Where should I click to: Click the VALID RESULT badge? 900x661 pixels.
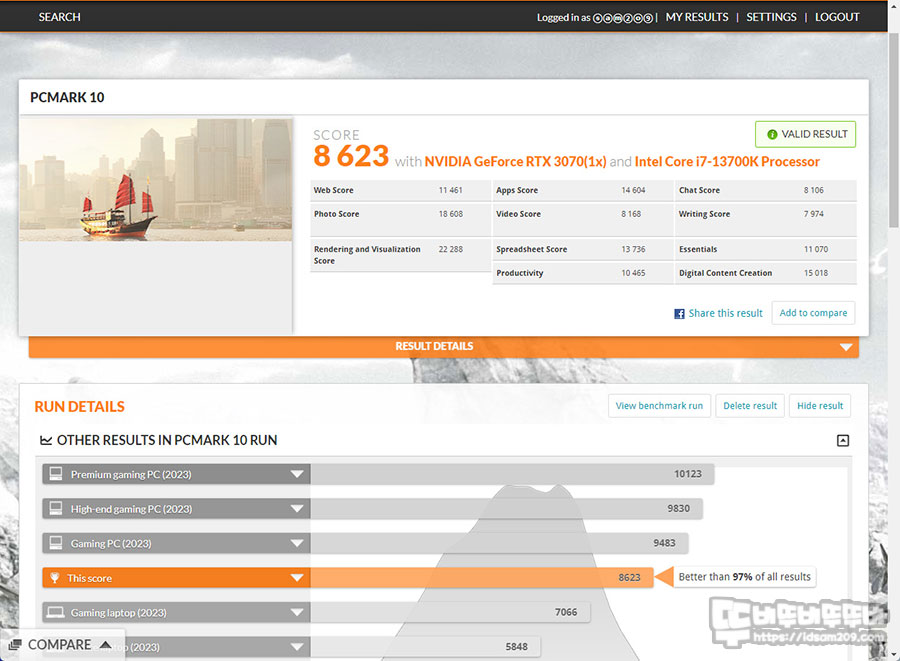tap(805, 134)
